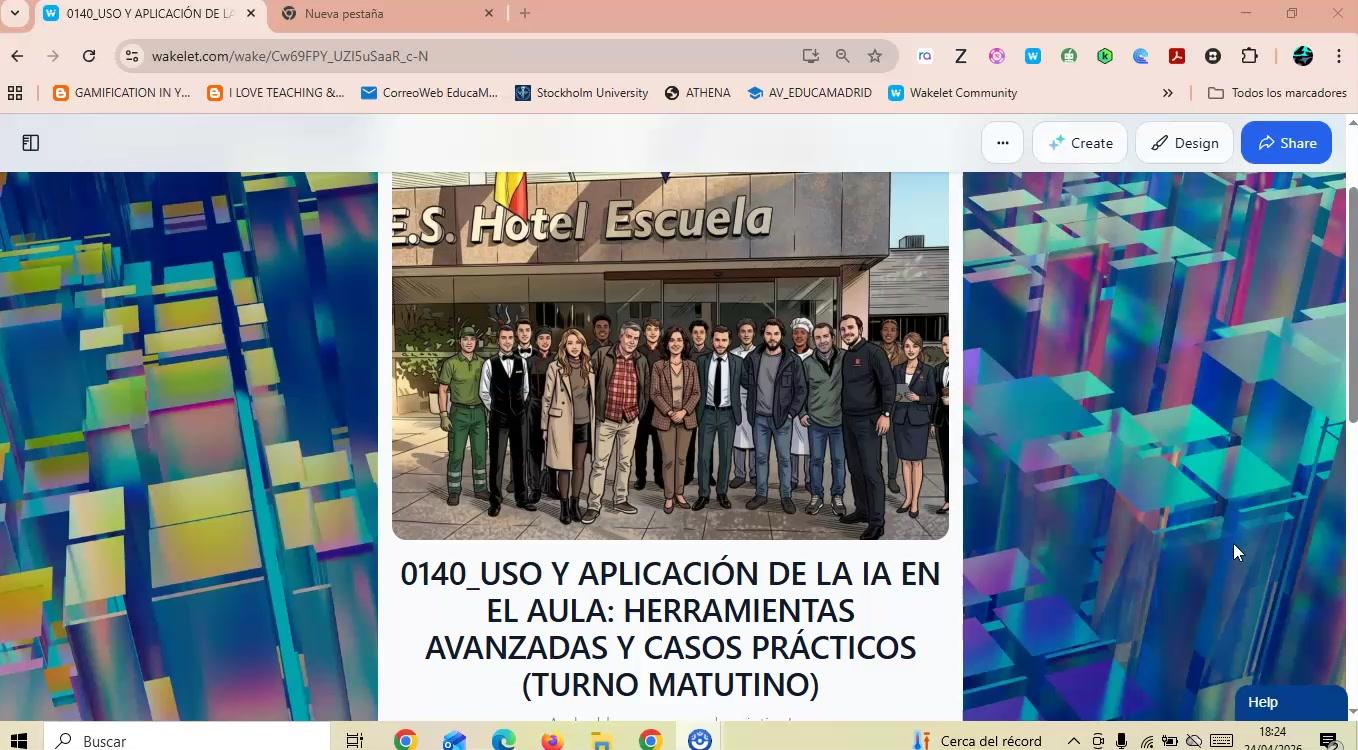Open Chrome's three-dot menu
Image resolution: width=1358 pixels, height=750 pixels.
click(1339, 56)
